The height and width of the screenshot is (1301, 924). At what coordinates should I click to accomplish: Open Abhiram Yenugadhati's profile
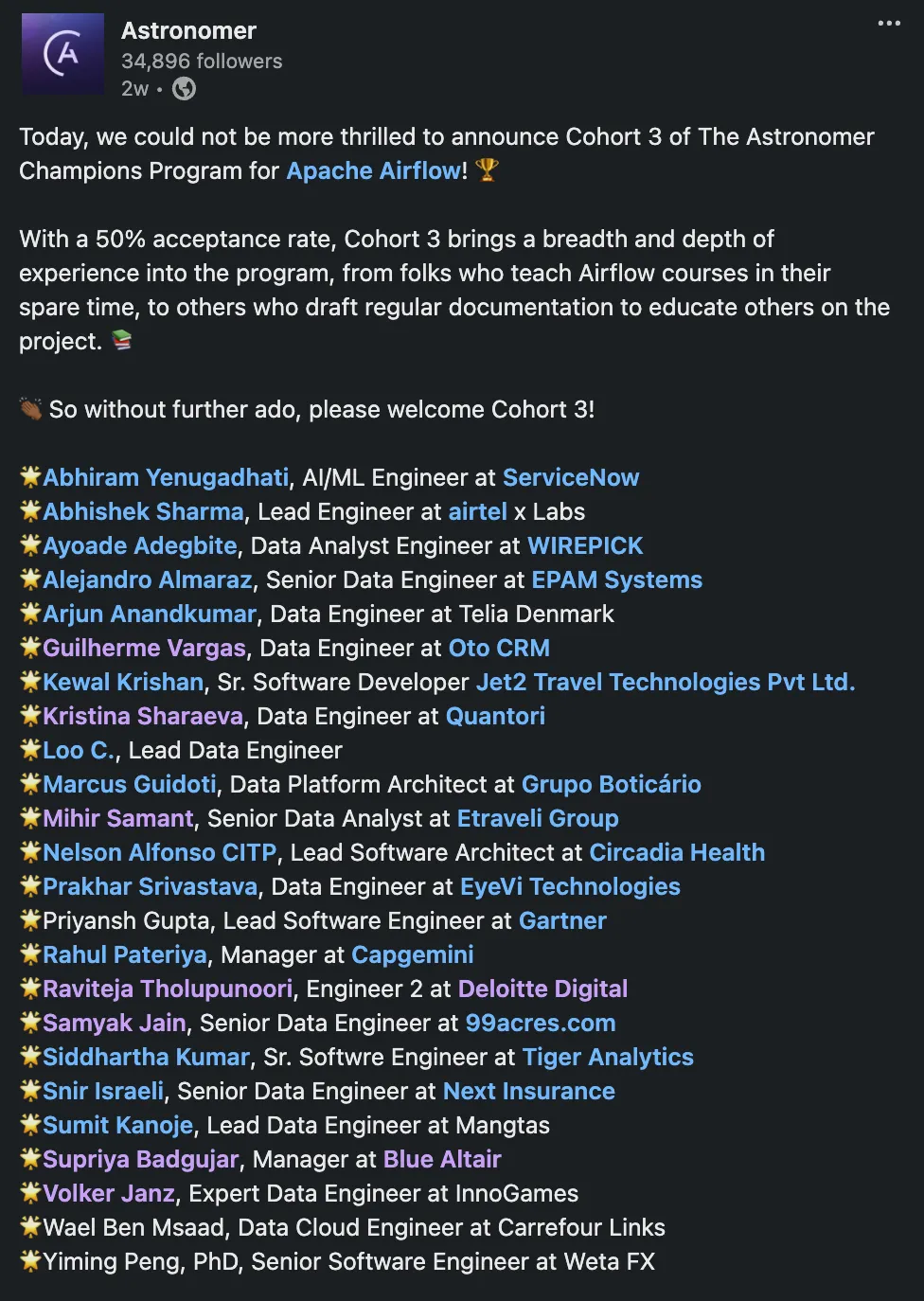coord(162,477)
